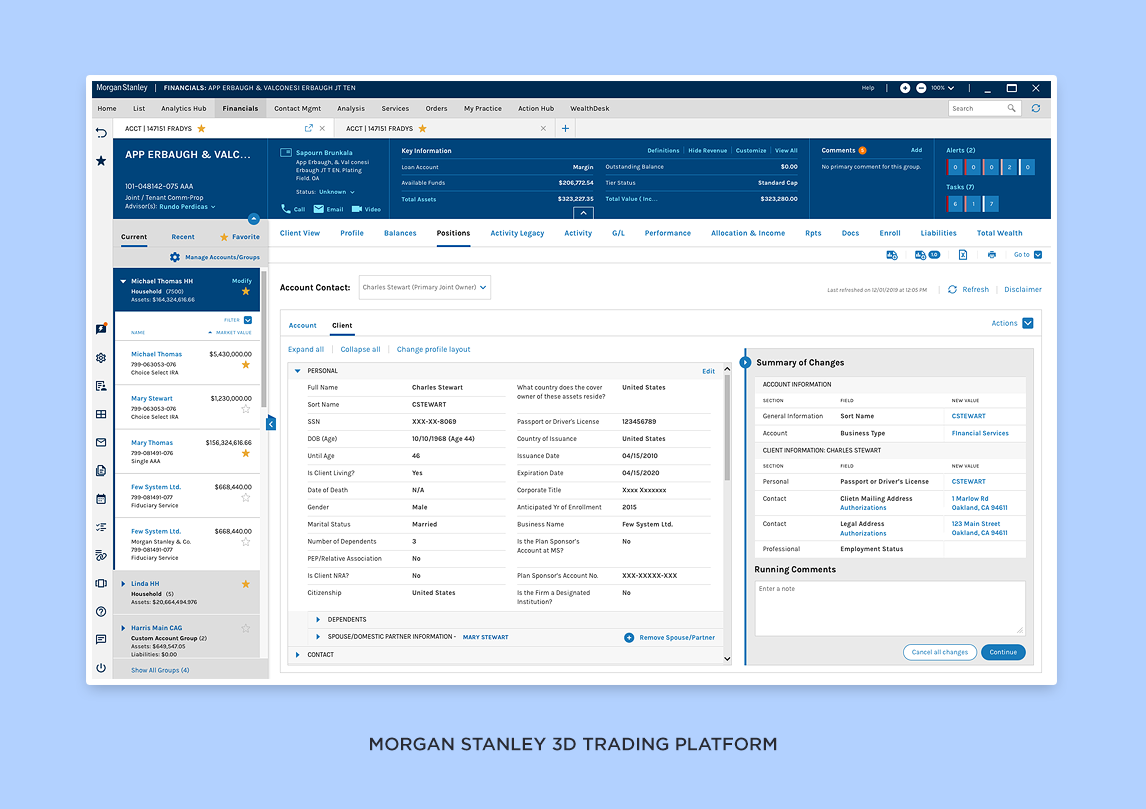Click the tasks box showing 7

click(x=991, y=204)
